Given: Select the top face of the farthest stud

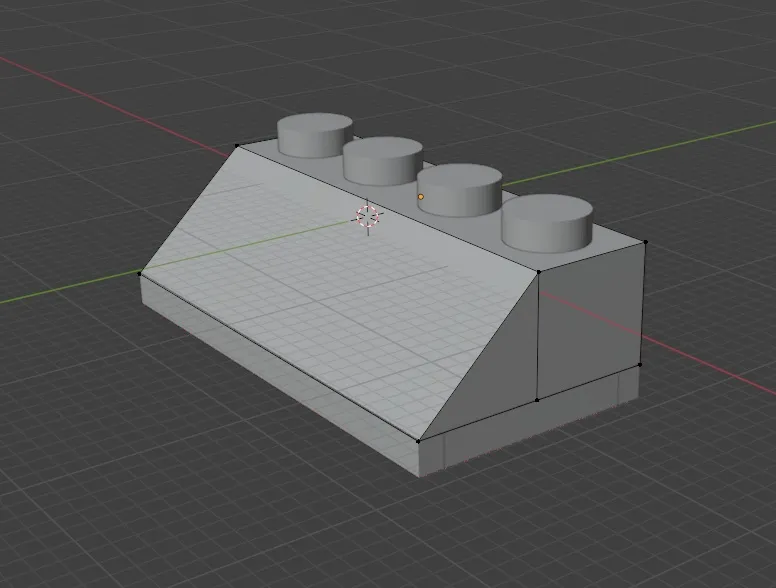Looking at the screenshot, I should click(314, 127).
